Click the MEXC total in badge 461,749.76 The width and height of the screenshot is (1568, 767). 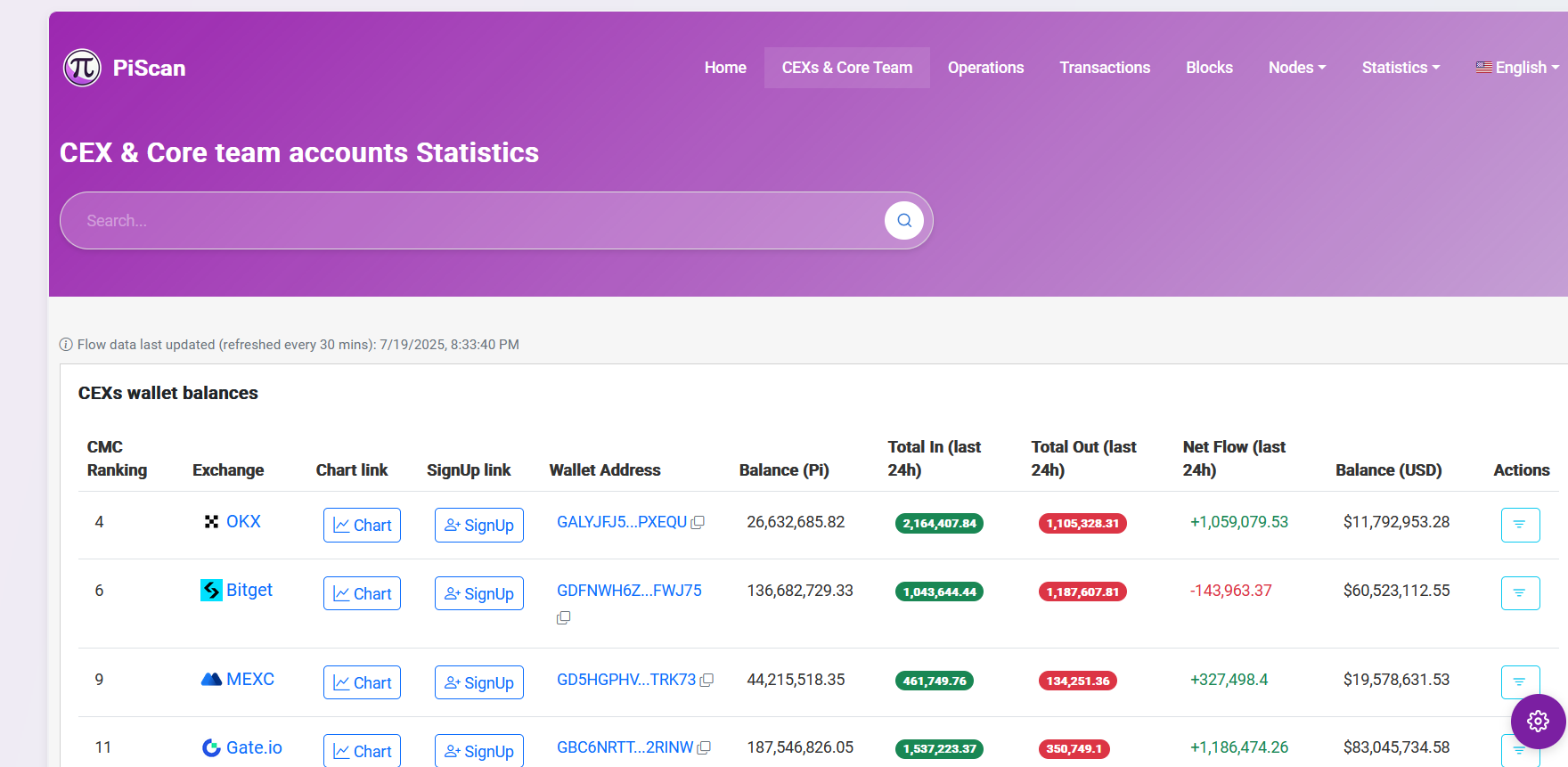click(935, 681)
